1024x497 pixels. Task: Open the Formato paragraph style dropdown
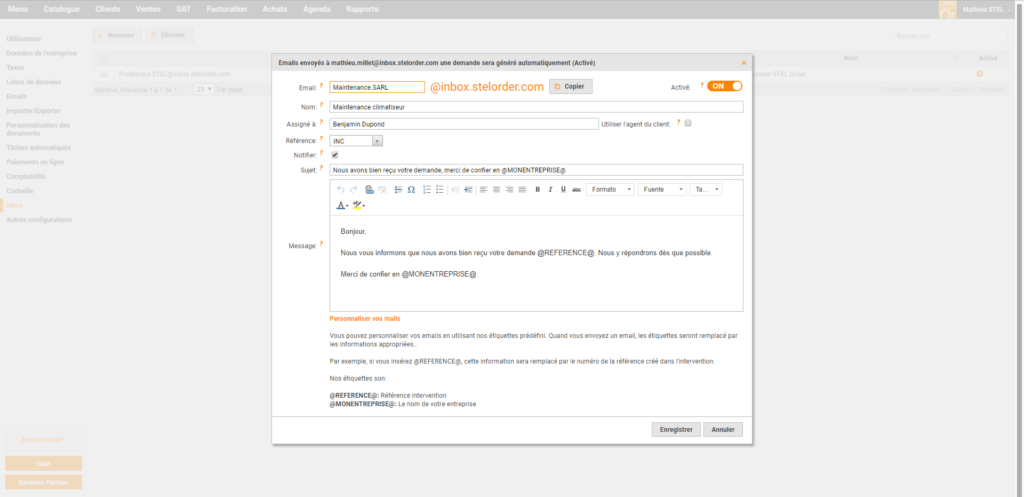pos(610,189)
